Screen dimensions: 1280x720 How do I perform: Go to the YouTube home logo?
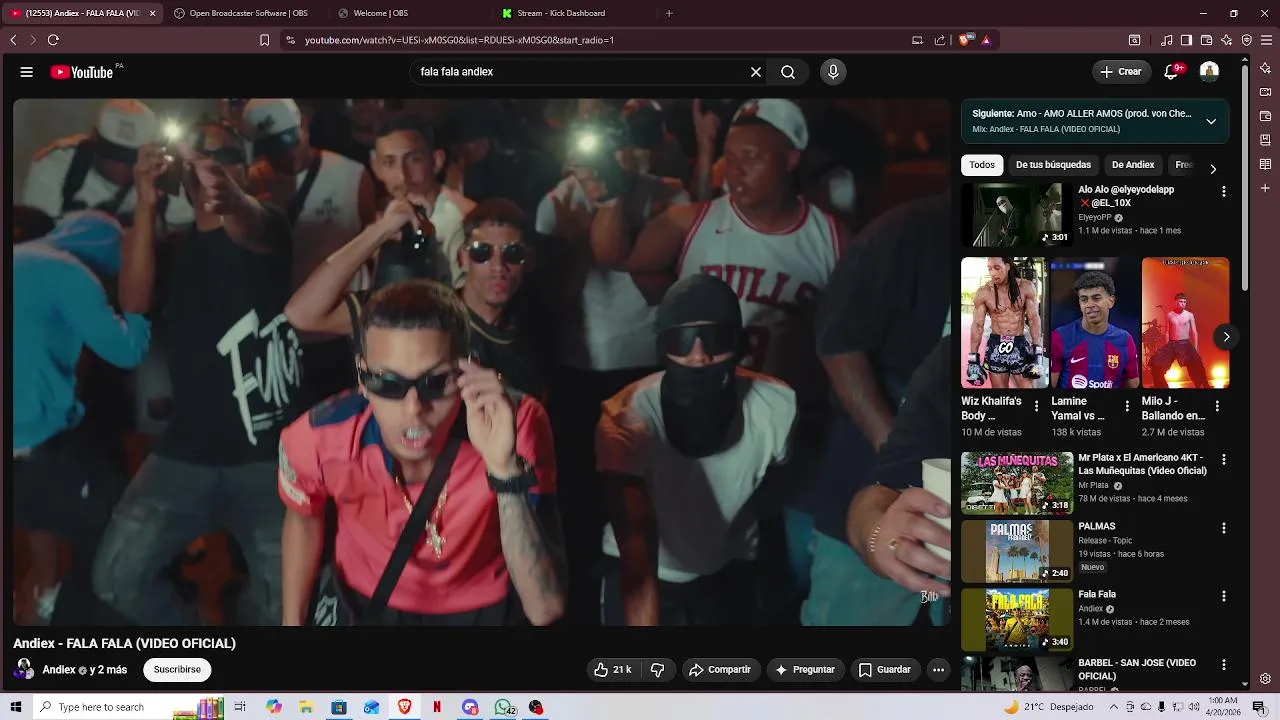point(82,72)
